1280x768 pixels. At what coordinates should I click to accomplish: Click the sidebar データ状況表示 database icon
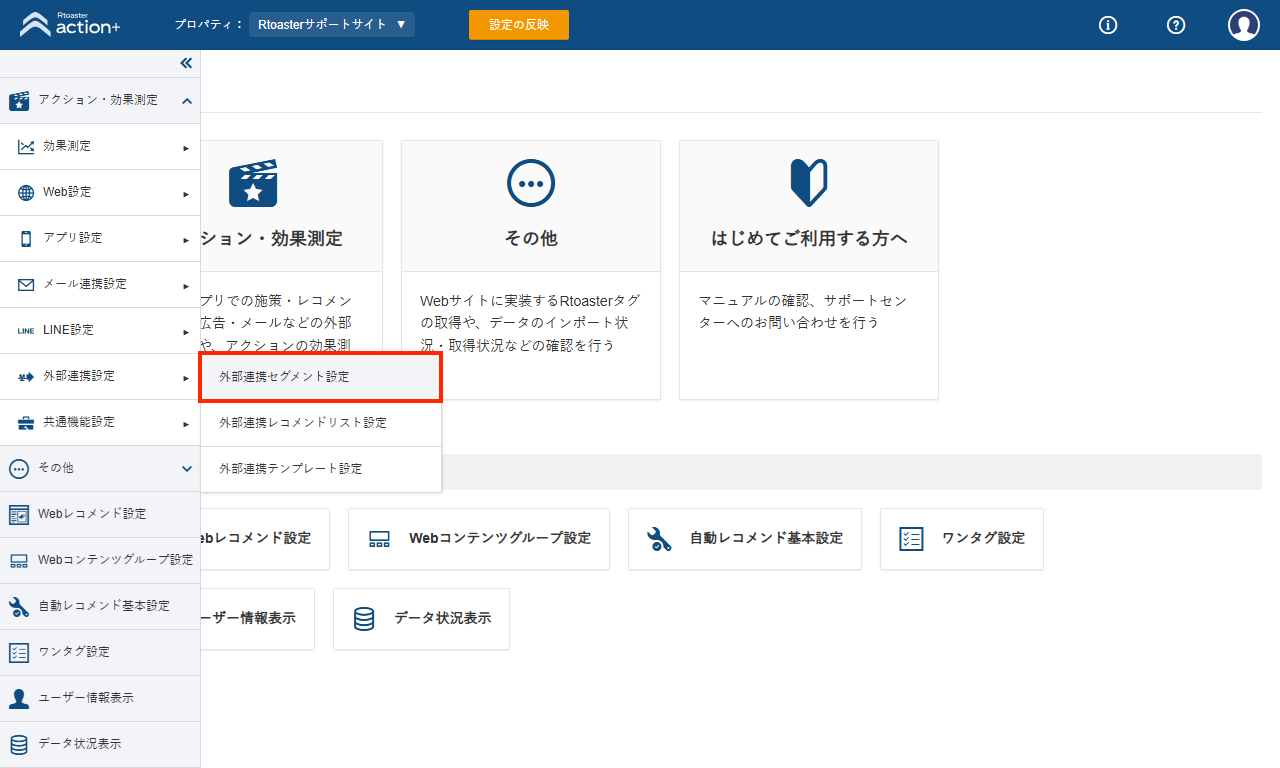coord(19,745)
